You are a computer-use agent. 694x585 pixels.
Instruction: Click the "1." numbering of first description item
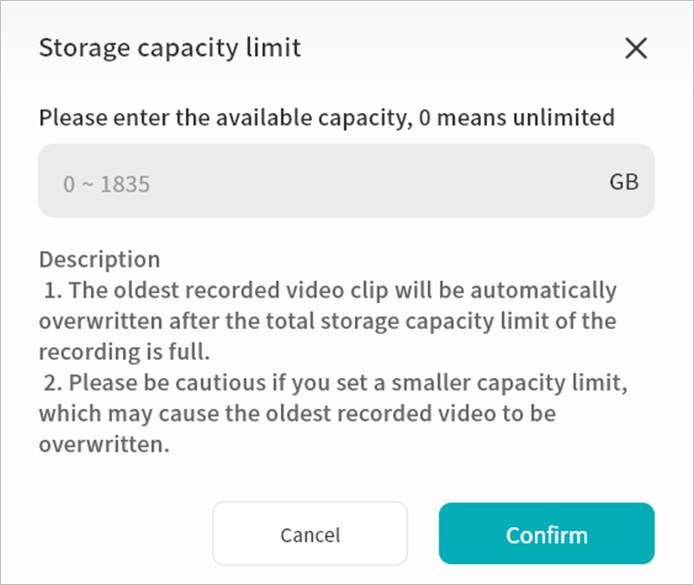[x=50, y=291]
